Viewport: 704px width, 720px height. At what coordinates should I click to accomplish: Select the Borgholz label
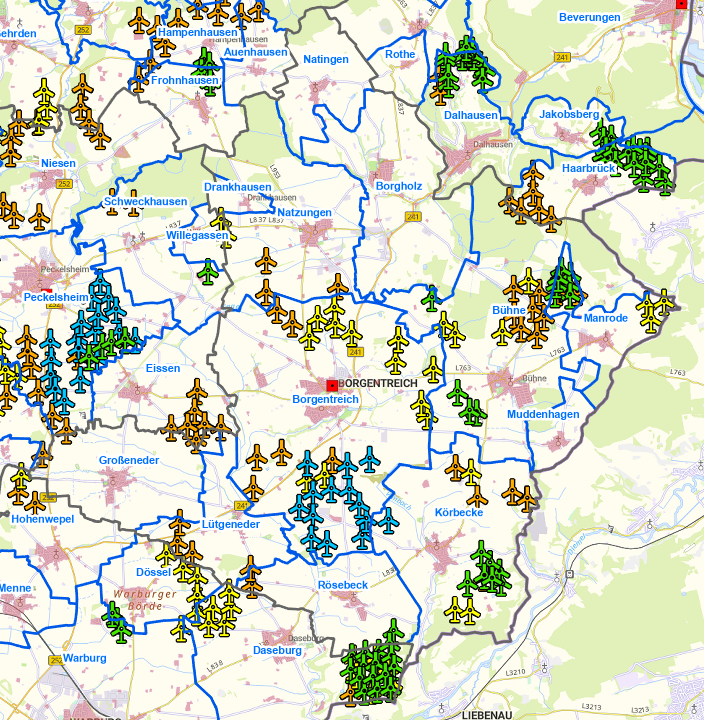399,186
